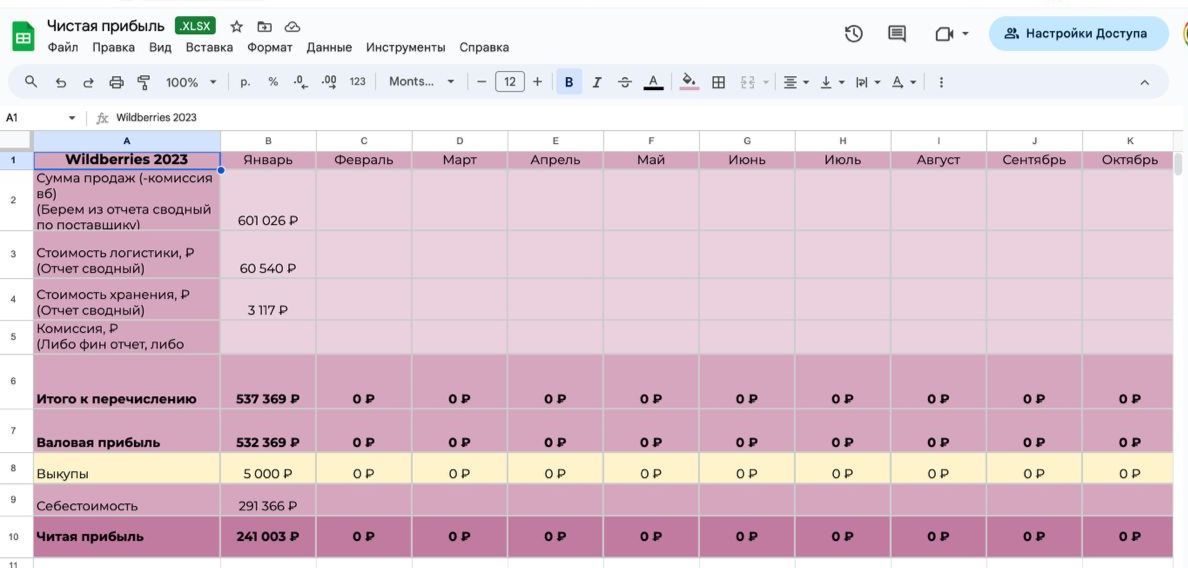Image resolution: width=1188 pixels, height=568 pixels.
Task: Open the merge cells dropdown arrow
Action: (766, 82)
